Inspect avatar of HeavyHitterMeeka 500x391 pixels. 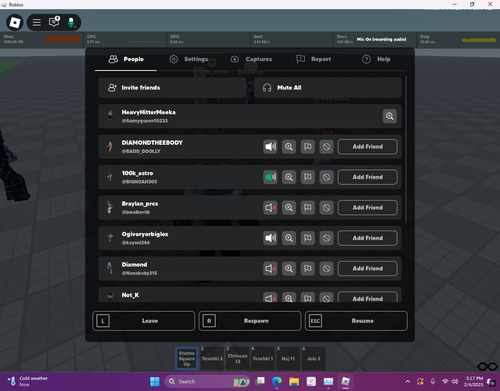[389, 116]
